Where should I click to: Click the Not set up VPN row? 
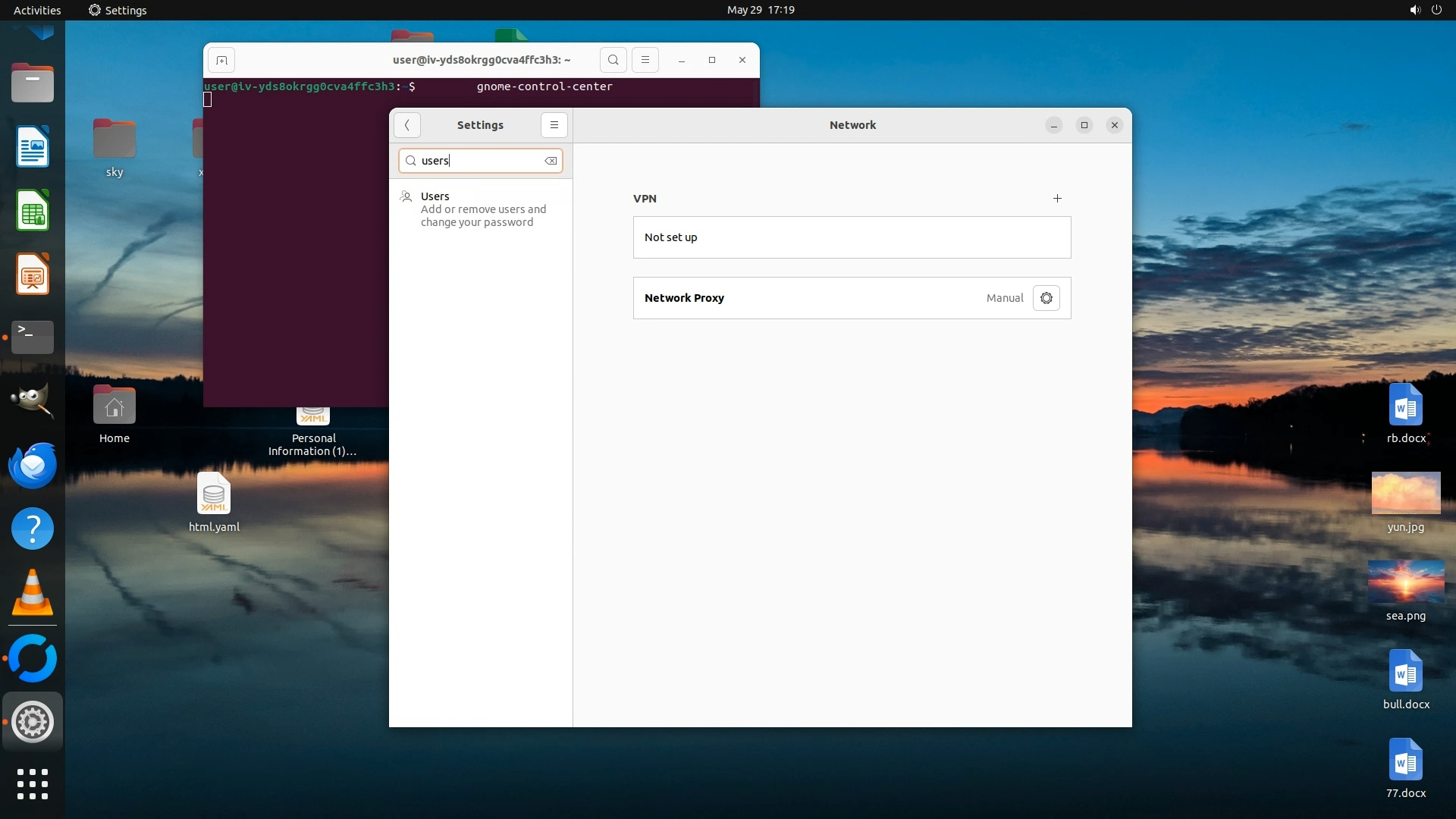coord(851,237)
